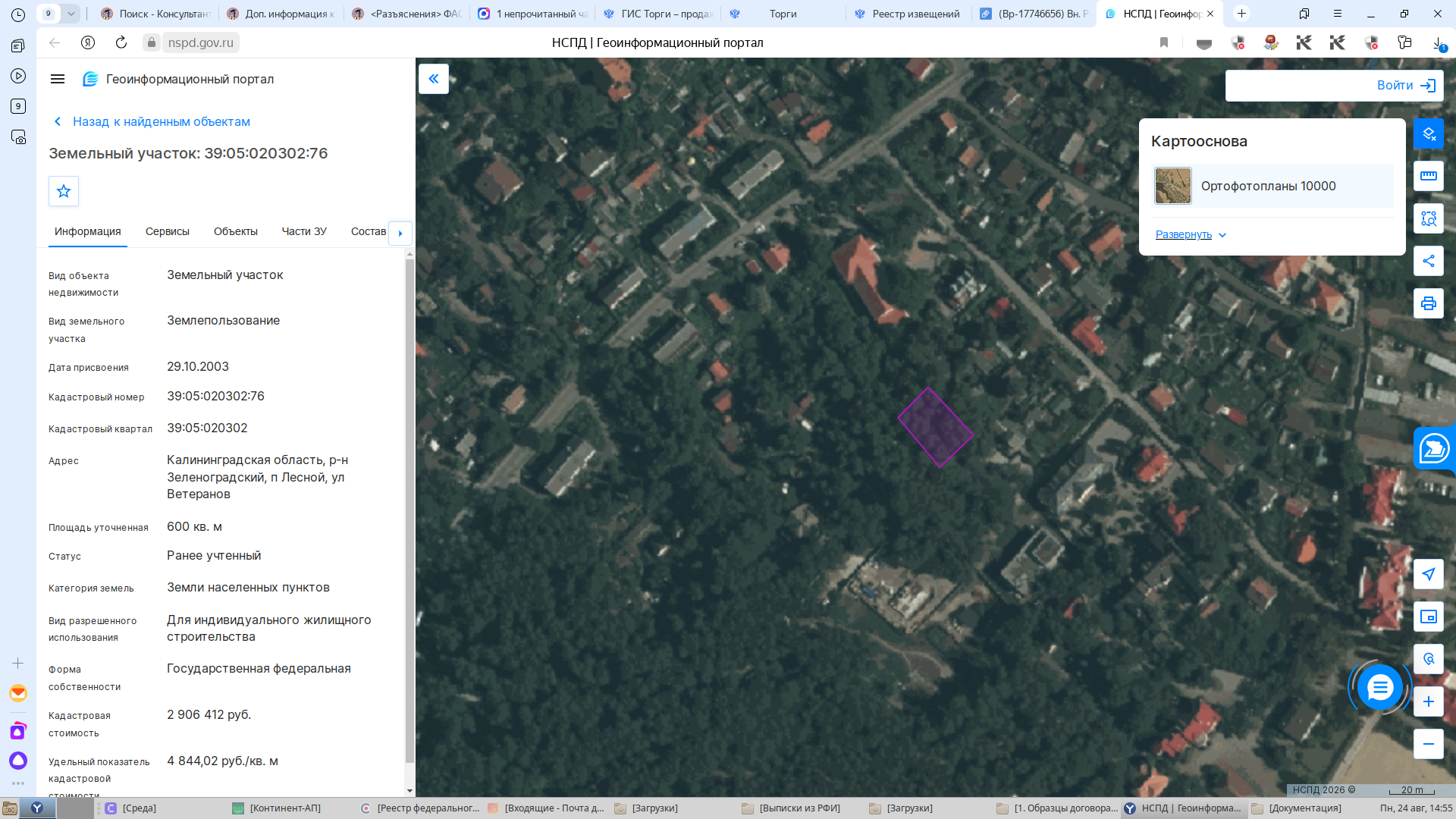The height and width of the screenshot is (819, 1456).
Task: Add land plot to favorites star
Action: coord(64,191)
